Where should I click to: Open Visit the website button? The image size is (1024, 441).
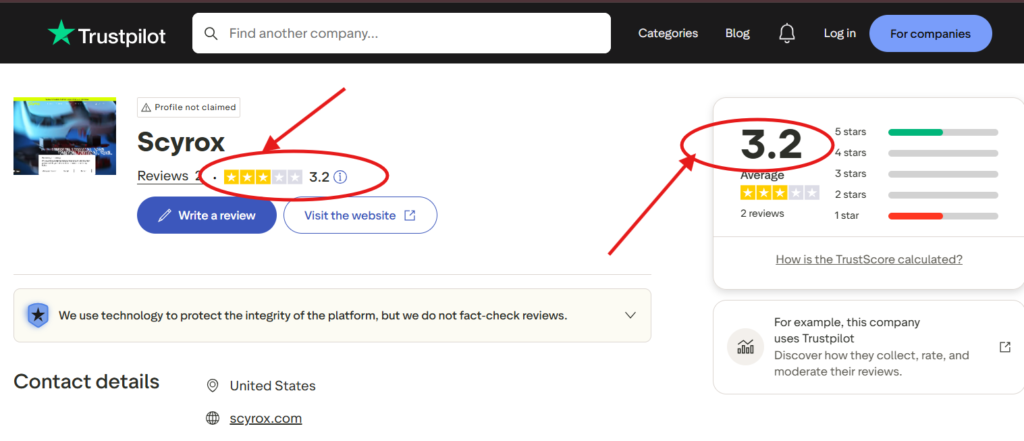[360, 215]
